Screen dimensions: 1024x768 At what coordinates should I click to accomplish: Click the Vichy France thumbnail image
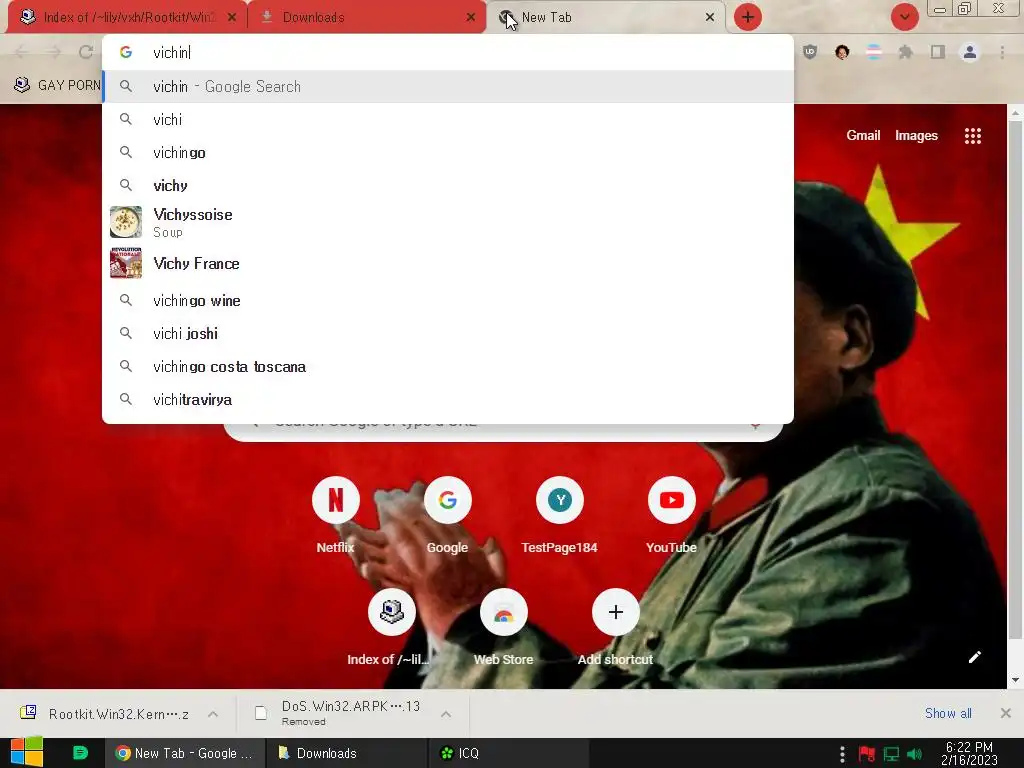(x=125, y=263)
